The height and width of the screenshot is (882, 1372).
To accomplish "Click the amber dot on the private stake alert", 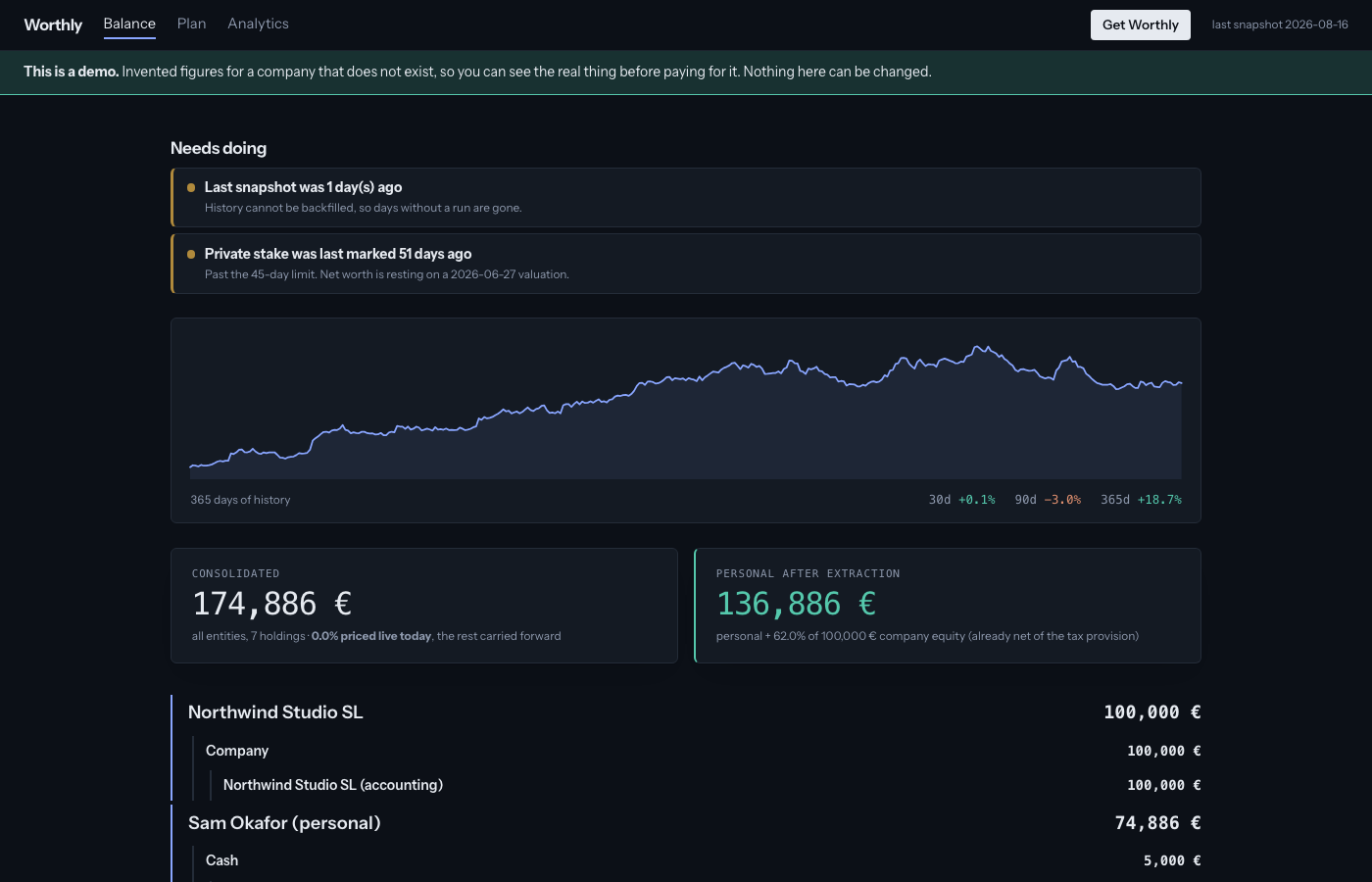I will 191,254.
